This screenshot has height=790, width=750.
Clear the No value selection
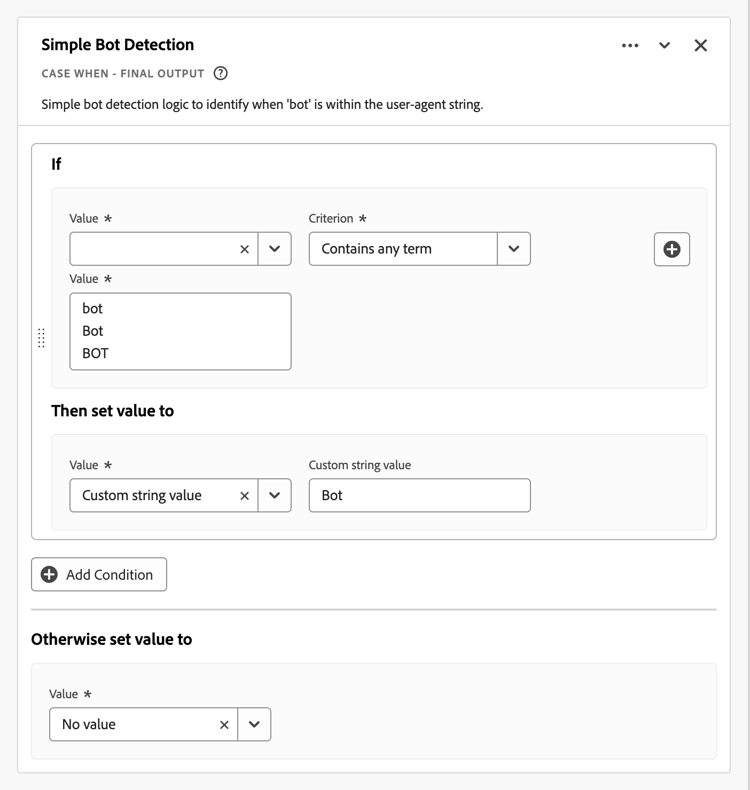point(224,725)
